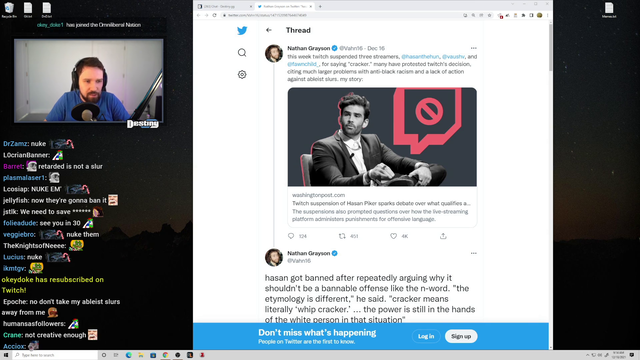
Task: Click the streamer webcam video
Action: click(x=89, y=80)
